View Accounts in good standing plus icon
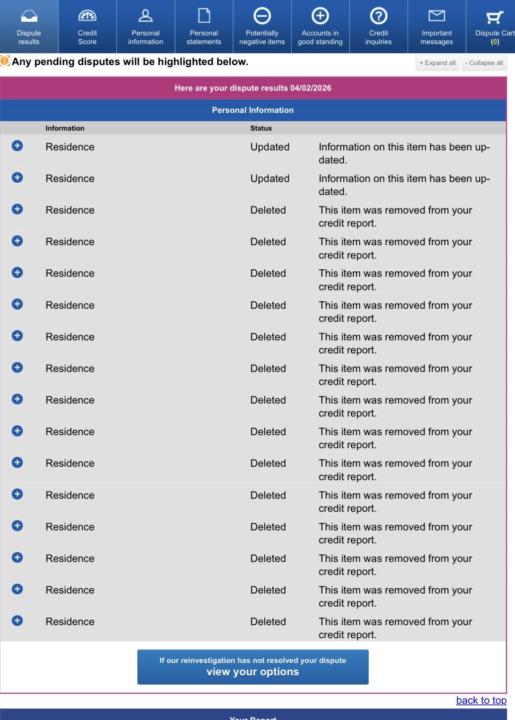 (x=320, y=16)
